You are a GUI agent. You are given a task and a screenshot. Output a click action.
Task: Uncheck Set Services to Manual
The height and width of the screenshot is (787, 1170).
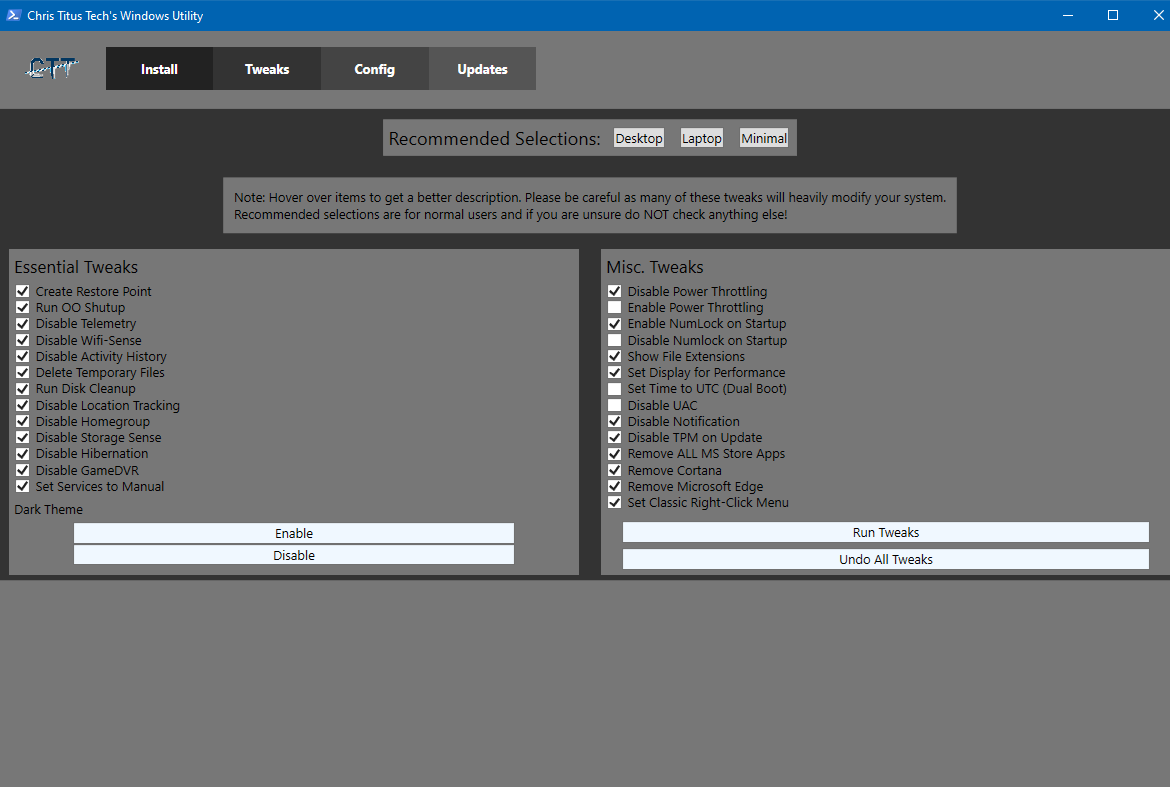[22, 486]
